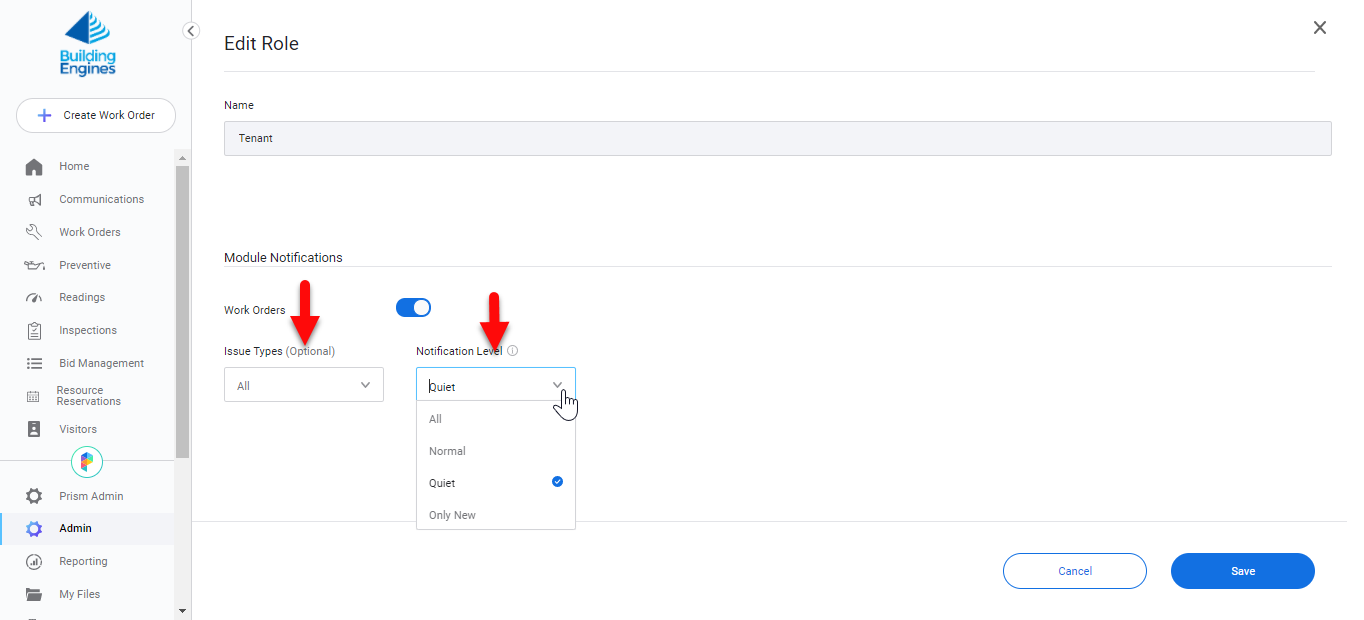Click the Create Work Order button
Image resolution: width=1364 pixels, height=620 pixels.
click(x=96, y=115)
